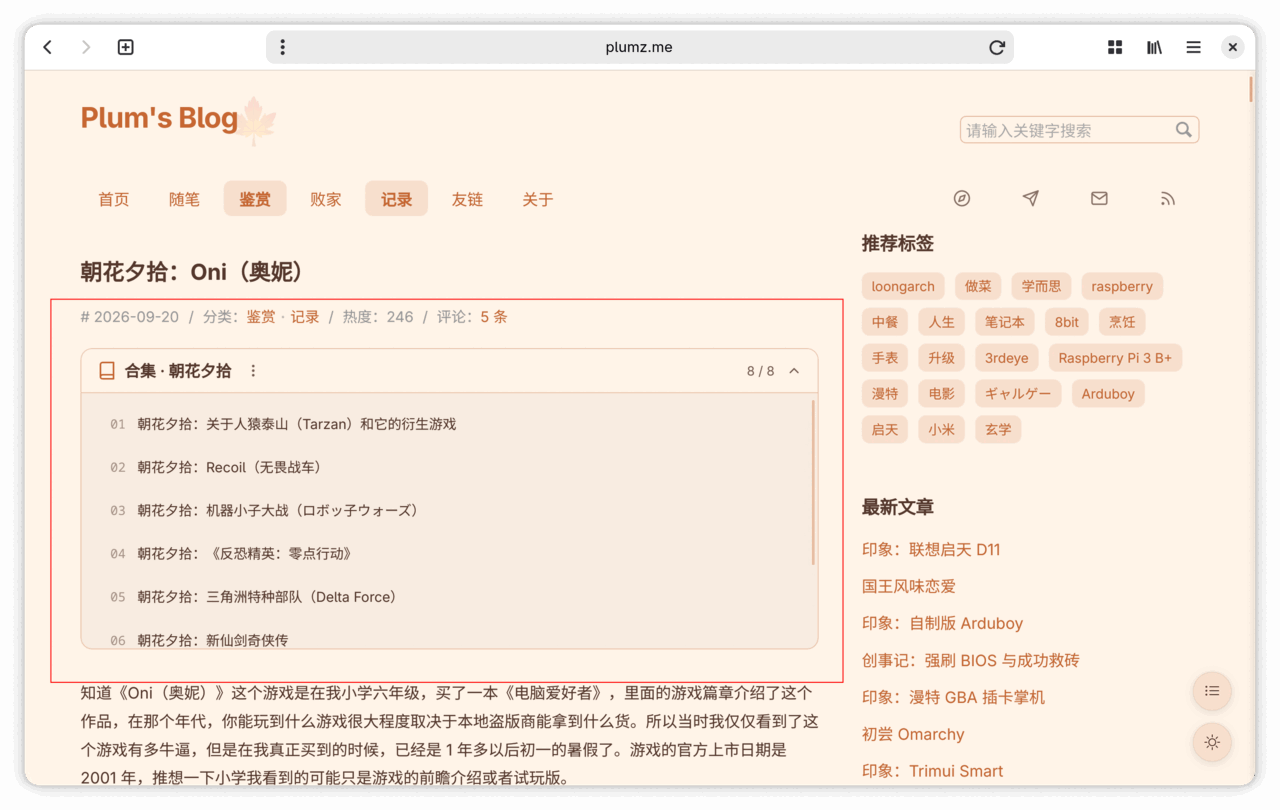Open the address bar three-dot menu
The height and width of the screenshot is (810, 1280).
282,47
